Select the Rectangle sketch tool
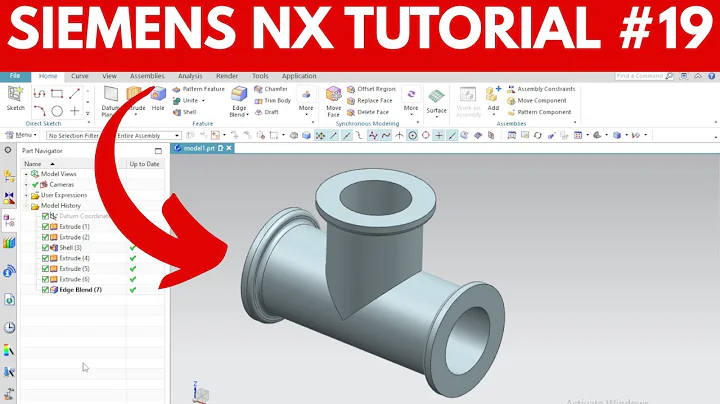Viewport: 720px width, 404px height. [57, 94]
